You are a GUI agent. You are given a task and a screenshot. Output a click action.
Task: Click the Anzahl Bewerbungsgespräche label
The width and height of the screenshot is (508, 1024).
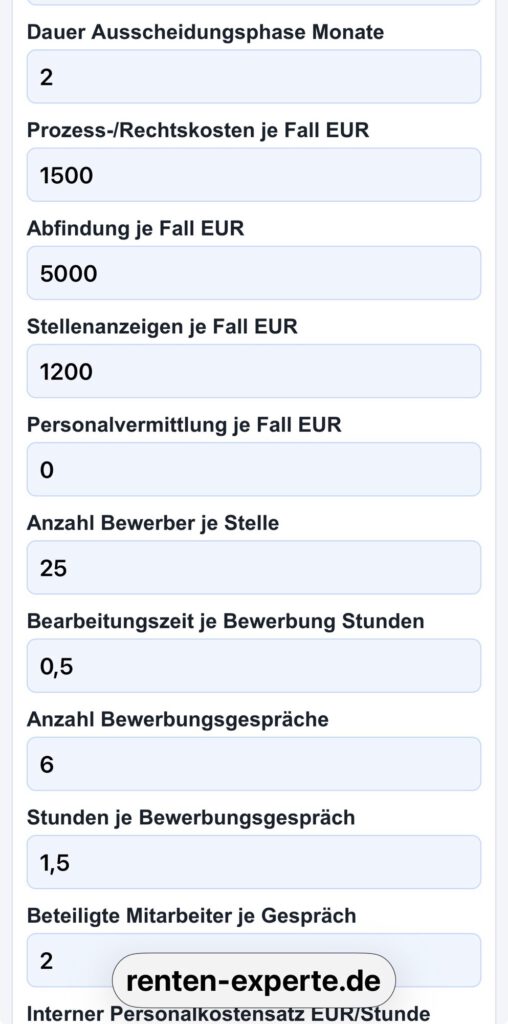(178, 720)
